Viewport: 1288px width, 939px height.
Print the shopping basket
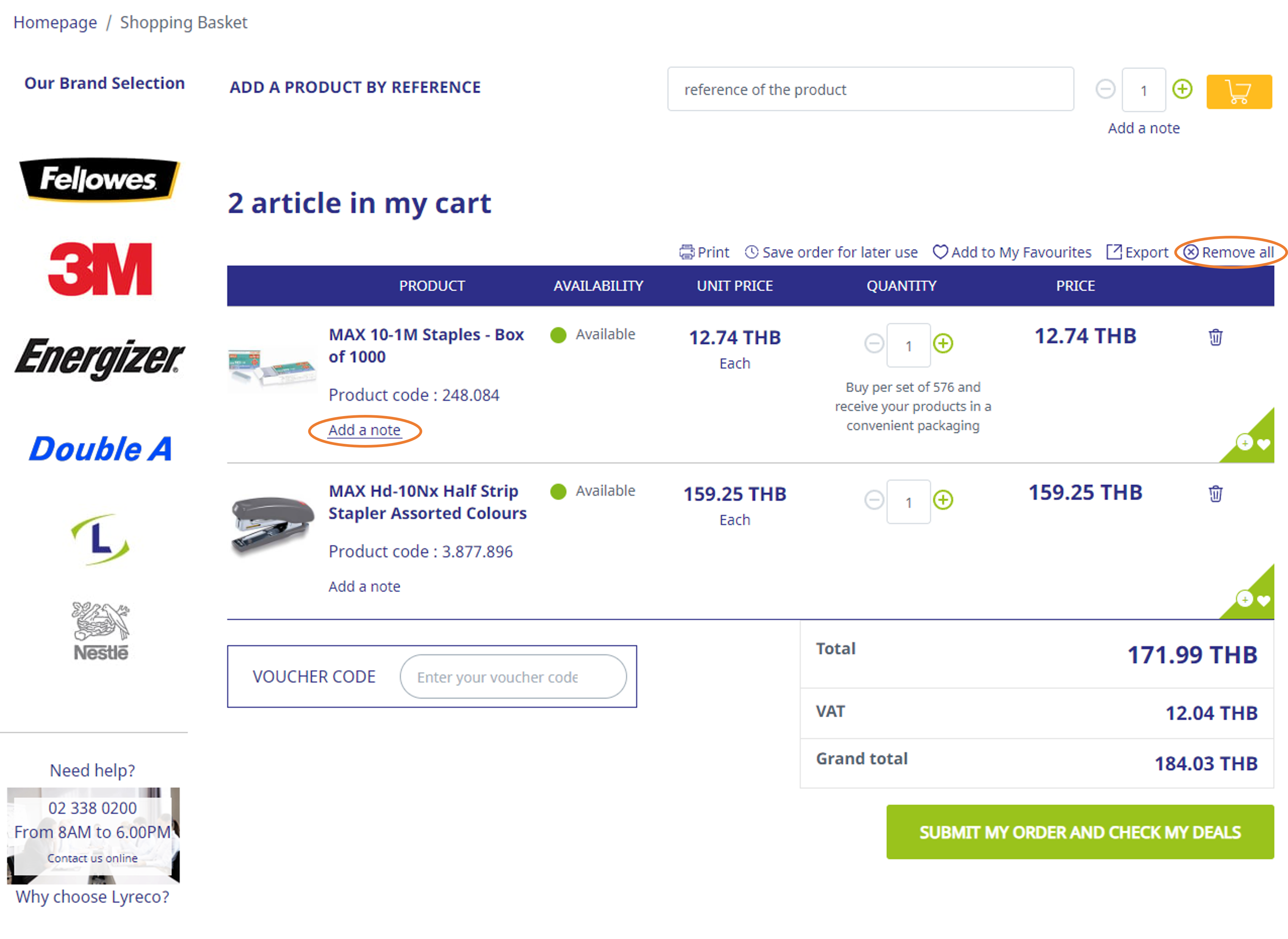[x=704, y=252]
